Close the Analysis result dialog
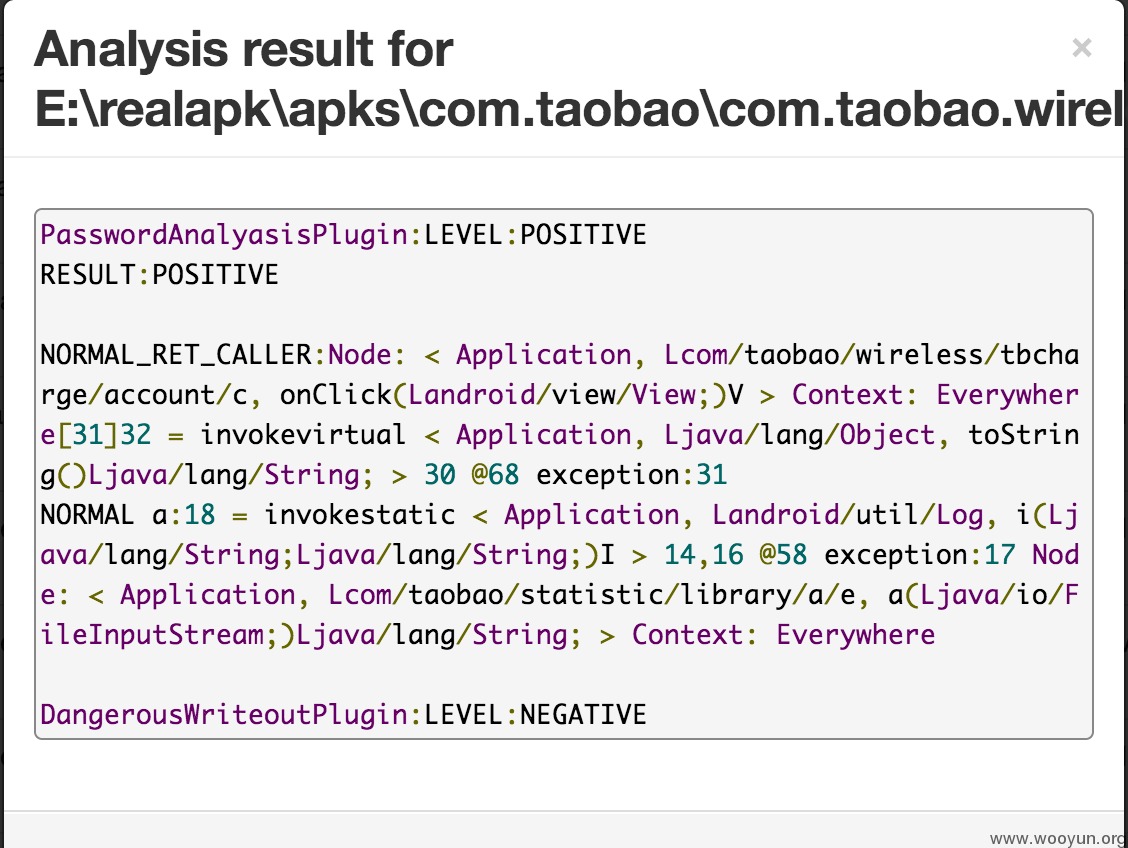Screen dimensions: 1128x848 point(1081,48)
